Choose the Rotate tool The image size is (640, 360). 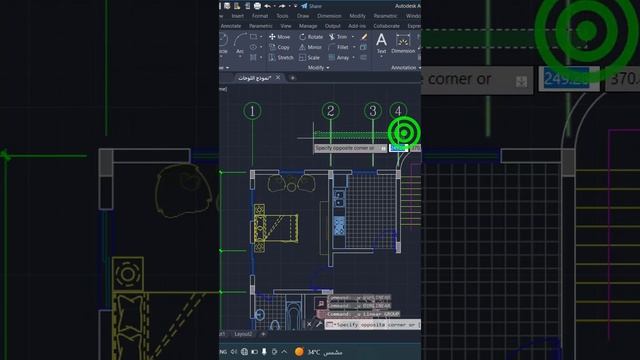[311, 37]
